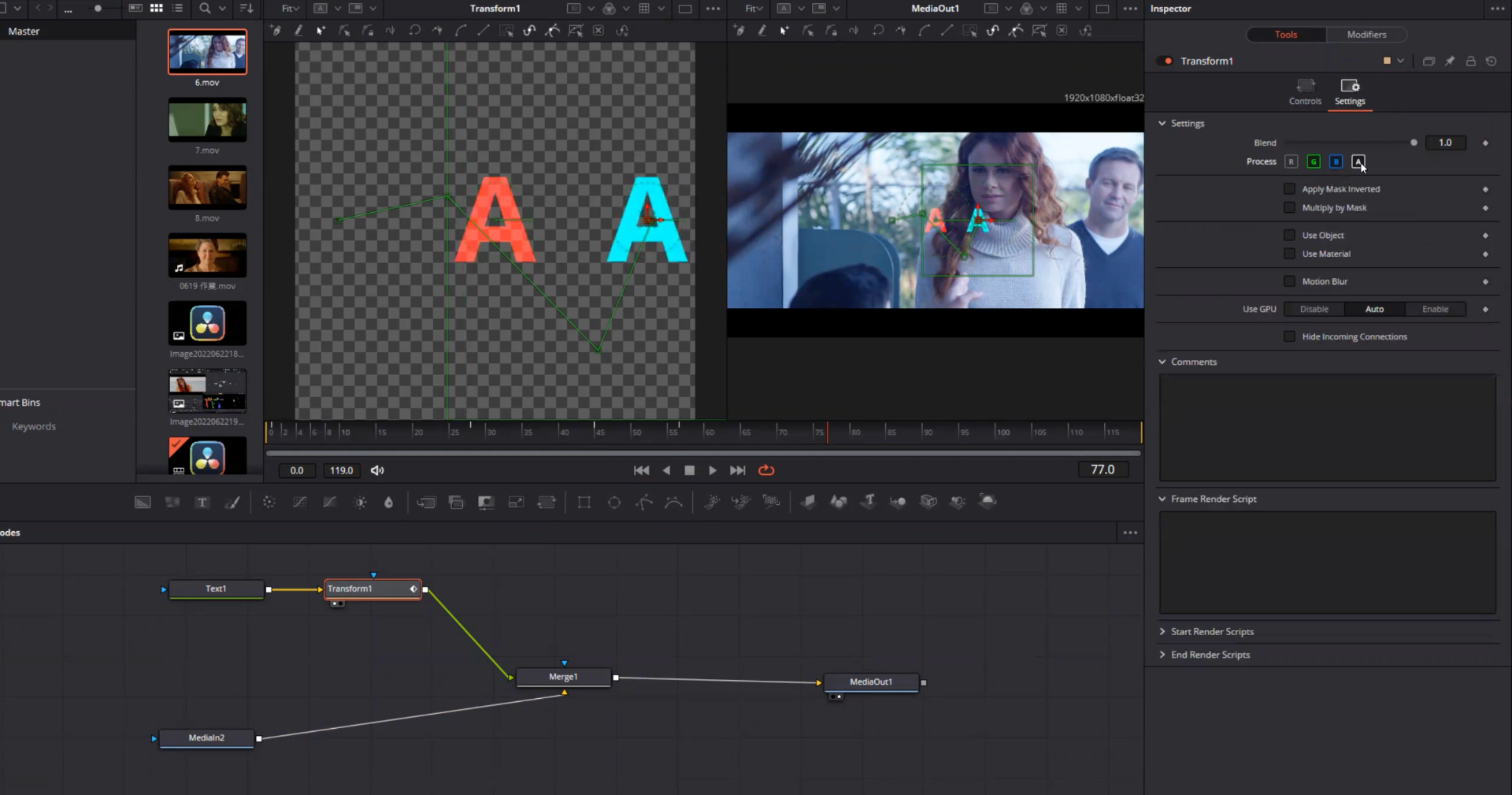Toggle the red channel process button
Image resolution: width=1512 pixels, height=795 pixels.
1291,162
